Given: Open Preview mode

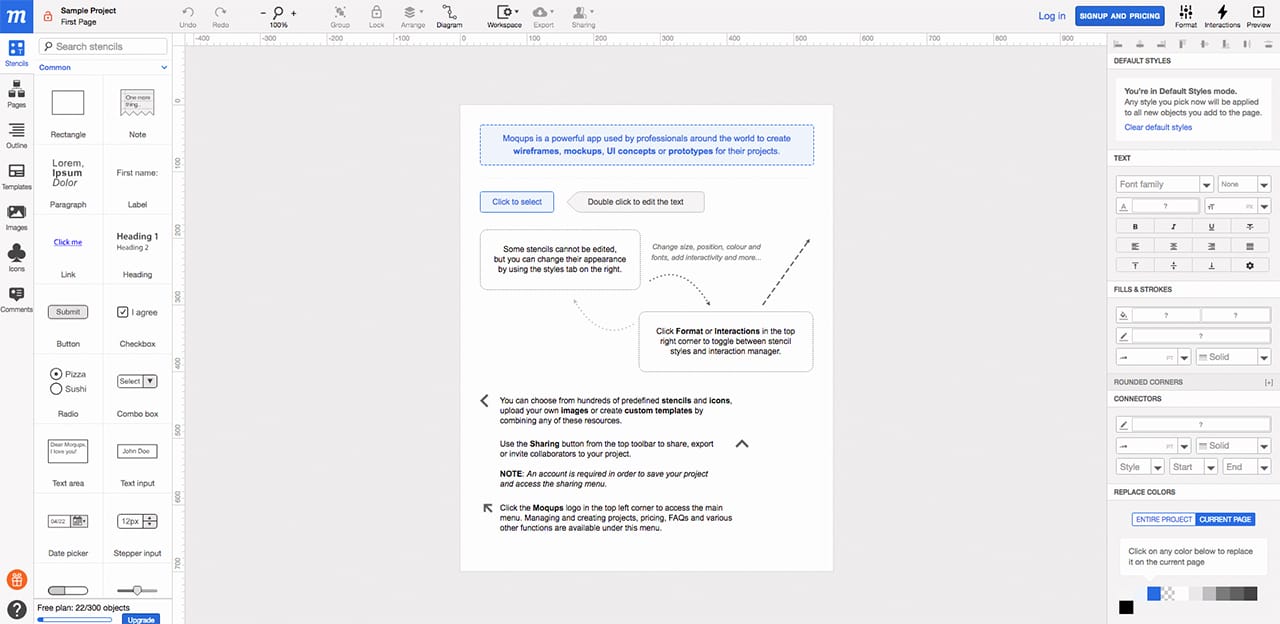Looking at the screenshot, I should 1259,16.
